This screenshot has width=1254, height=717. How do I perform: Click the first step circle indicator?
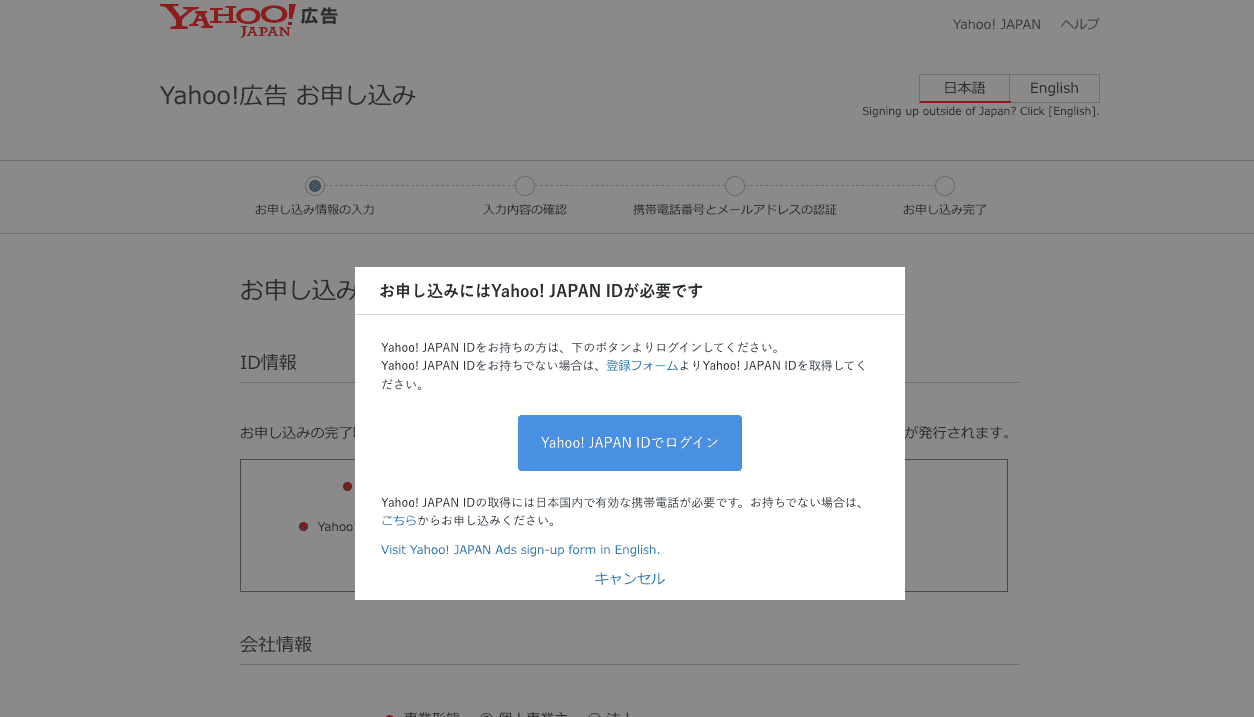click(315, 186)
